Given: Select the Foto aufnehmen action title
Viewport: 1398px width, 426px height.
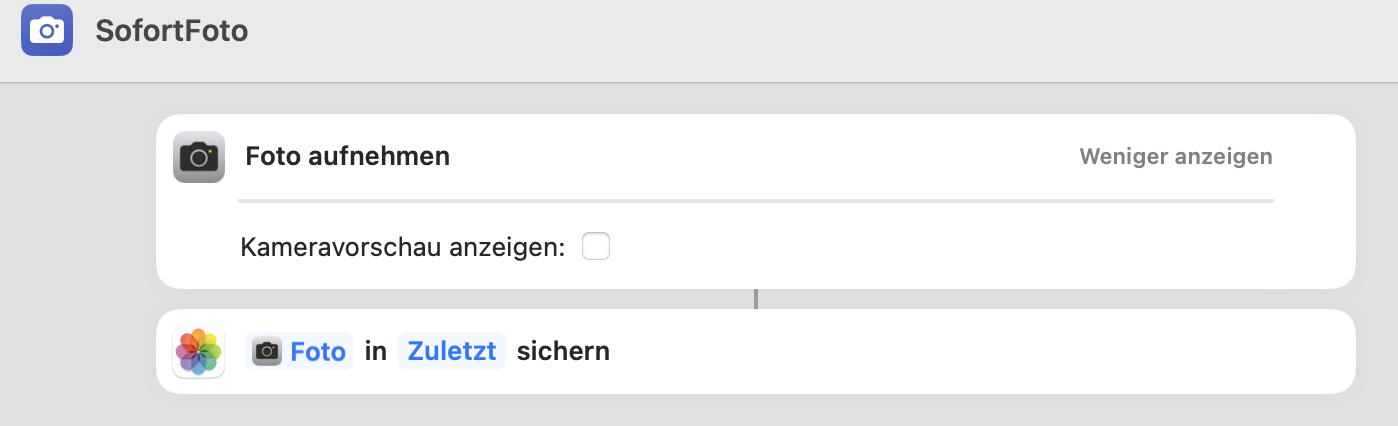Looking at the screenshot, I should click(348, 157).
